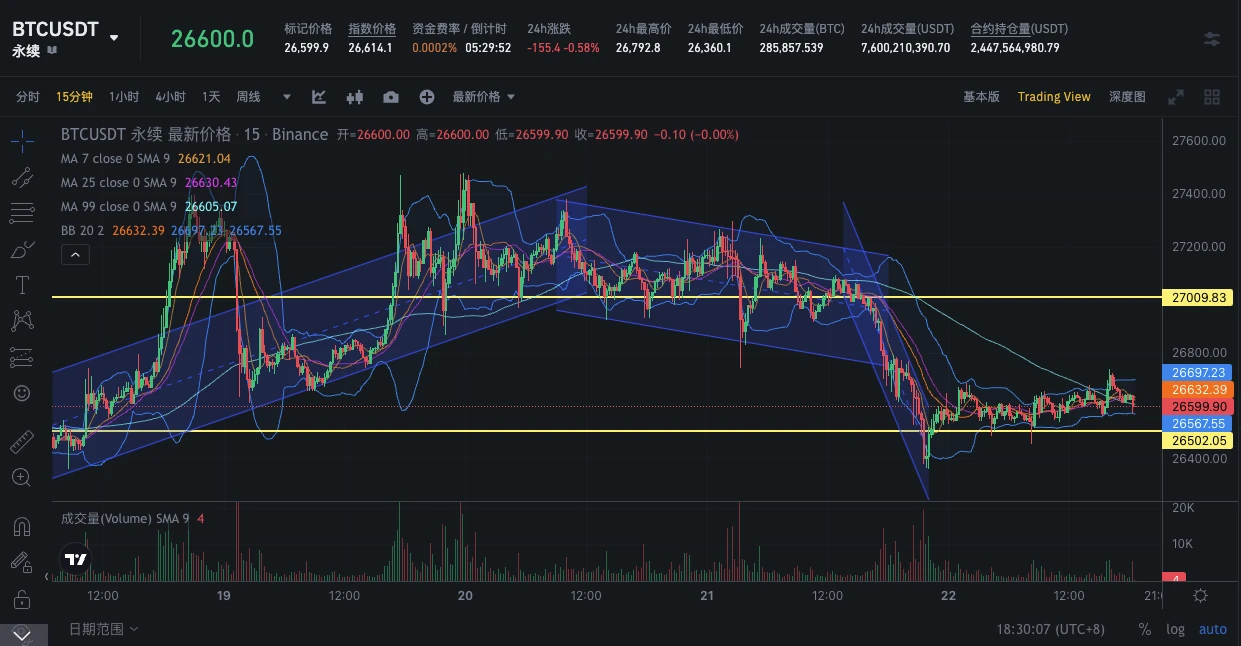Screen dimensions: 1241x646
Task: Open the 最新价格 price type dropdown
Action: (x=484, y=97)
